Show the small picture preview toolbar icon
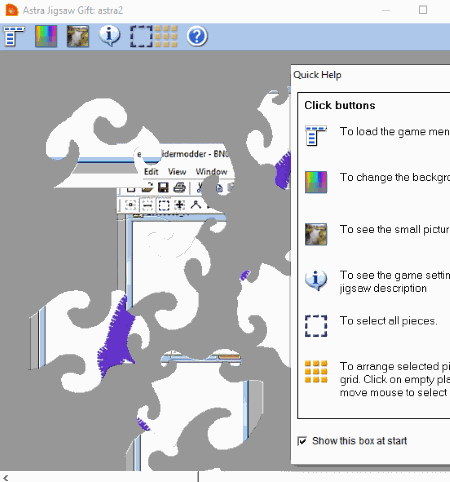The width and height of the screenshot is (450, 482). tap(78, 36)
